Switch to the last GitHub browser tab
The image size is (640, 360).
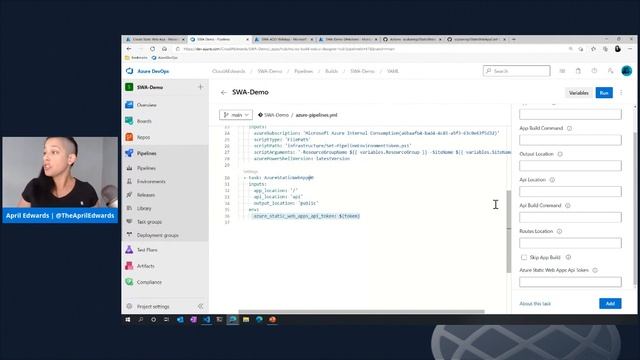tap(476, 39)
